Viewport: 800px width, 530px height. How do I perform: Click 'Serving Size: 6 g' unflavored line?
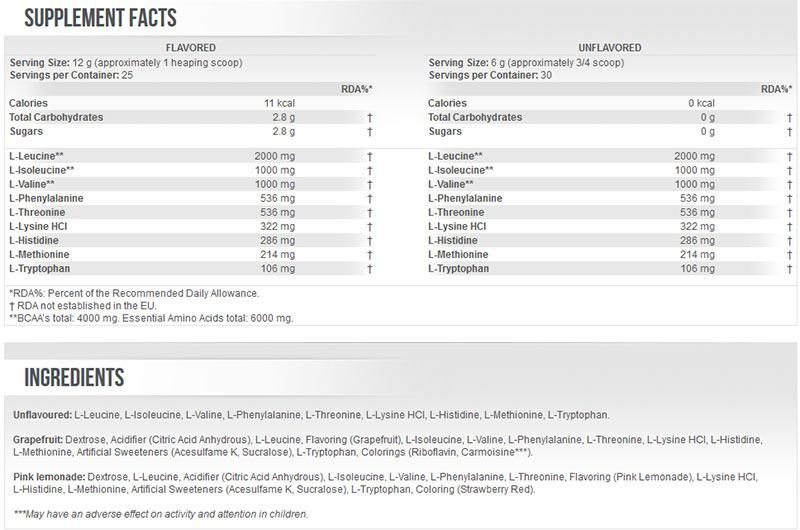(526, 63)
